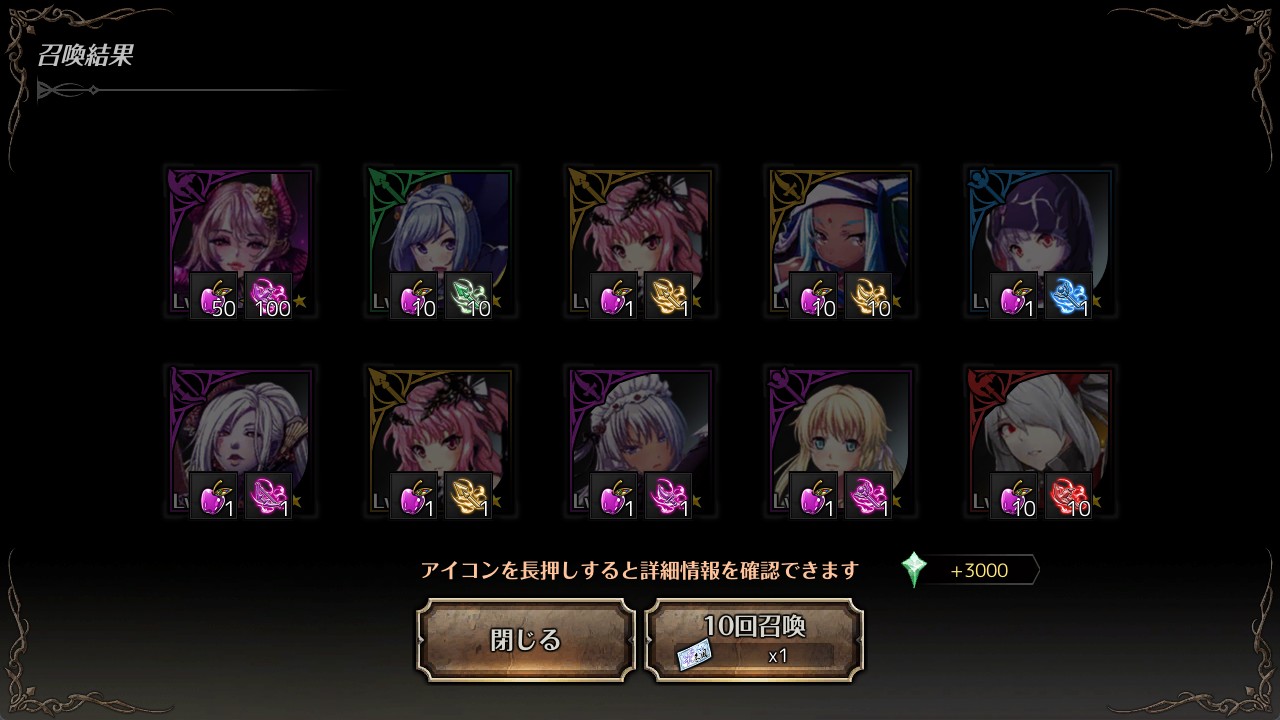Tap the 10回召喚 summon again button

tap(754, 640)
